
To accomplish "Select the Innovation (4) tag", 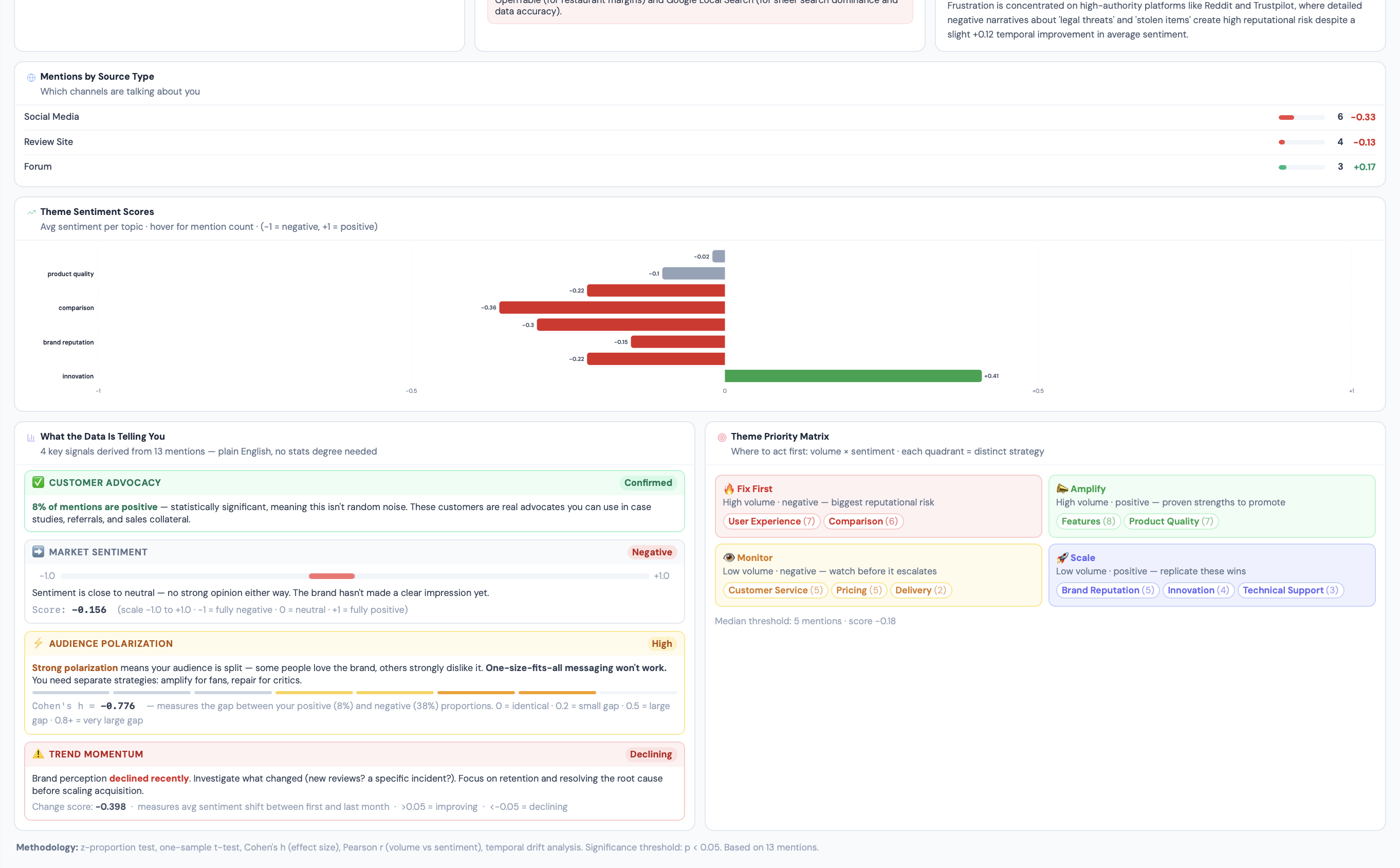I will 1198,590.
